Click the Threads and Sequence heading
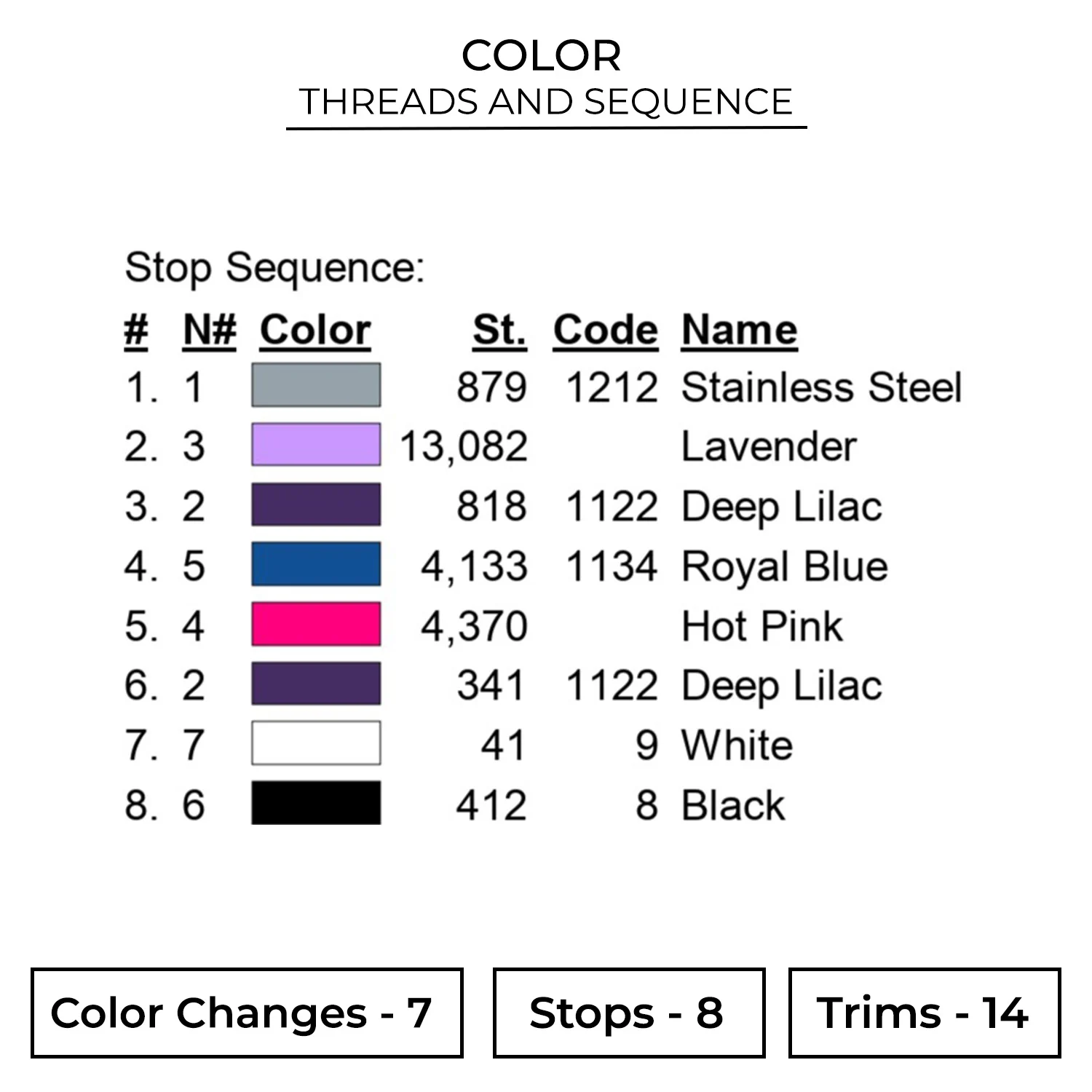Image resolution: width=1092 pixels, height=1092 pixels. [546, 102]
